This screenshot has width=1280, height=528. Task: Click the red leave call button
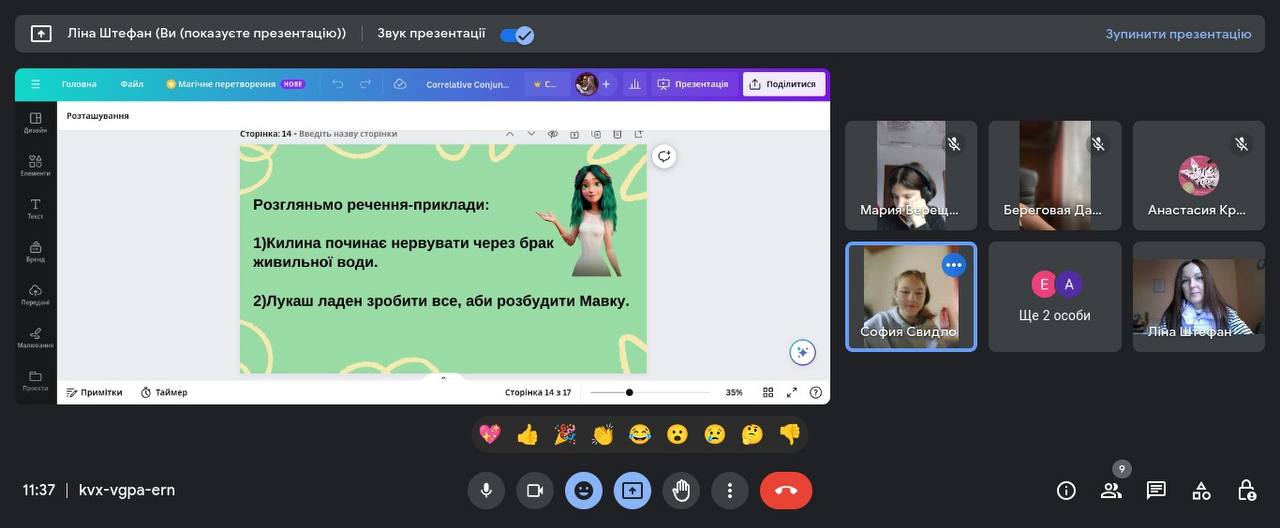(785, 490)
